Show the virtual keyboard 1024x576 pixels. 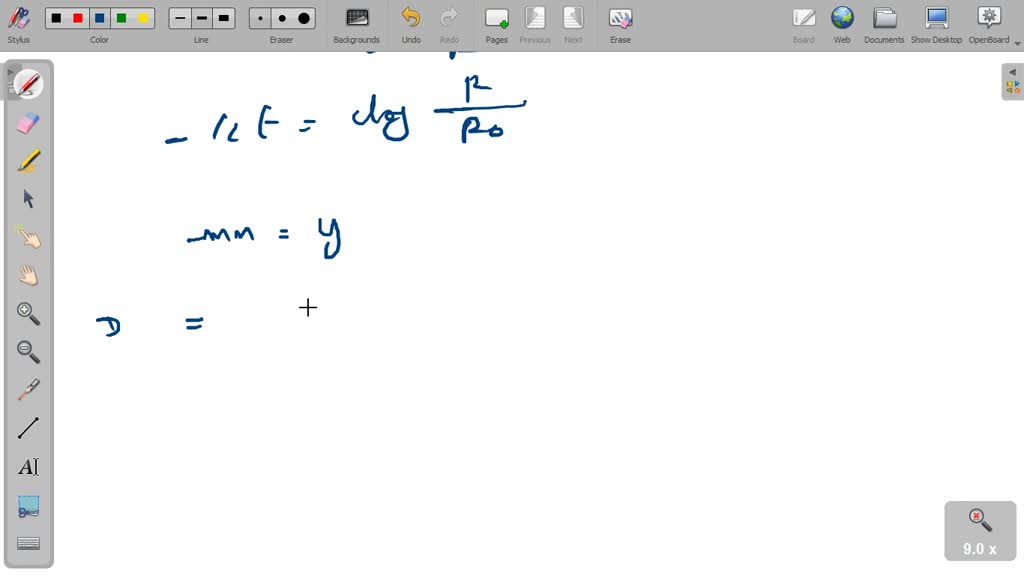pyautogui.click(x=28, y=543)
